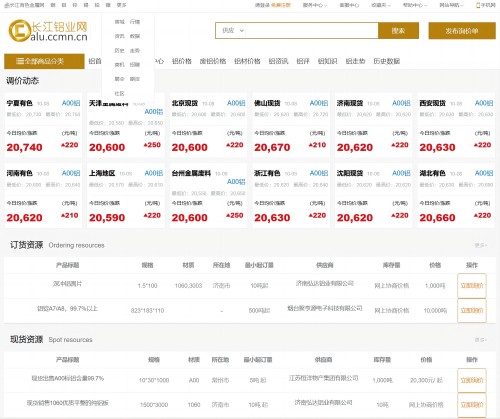500x419 pixels.
Task: Click the 订货资源 section heading
Action: point(27,245)
